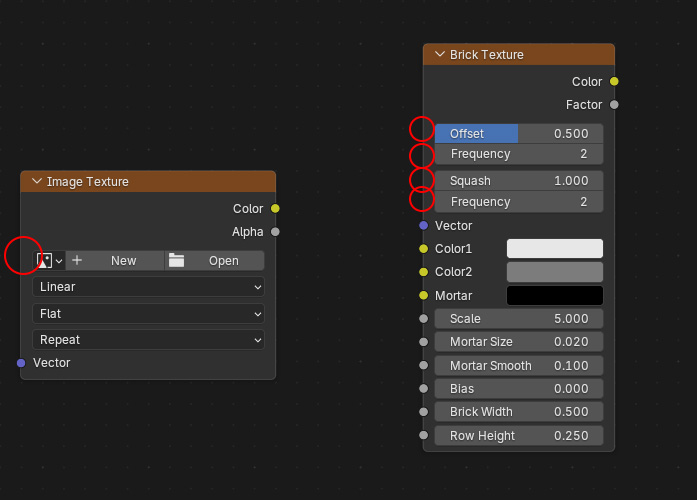Click the Row Height input socket
This screenshot has width=697, height=500.
pos(424,435)
